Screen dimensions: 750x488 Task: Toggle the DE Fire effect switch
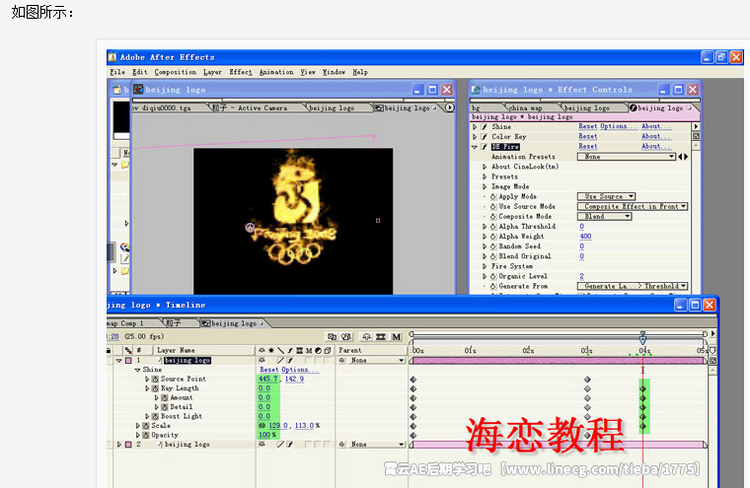(484, 147)
